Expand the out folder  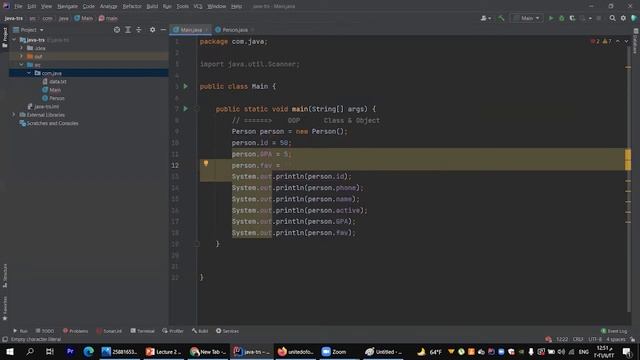point(22,56)
